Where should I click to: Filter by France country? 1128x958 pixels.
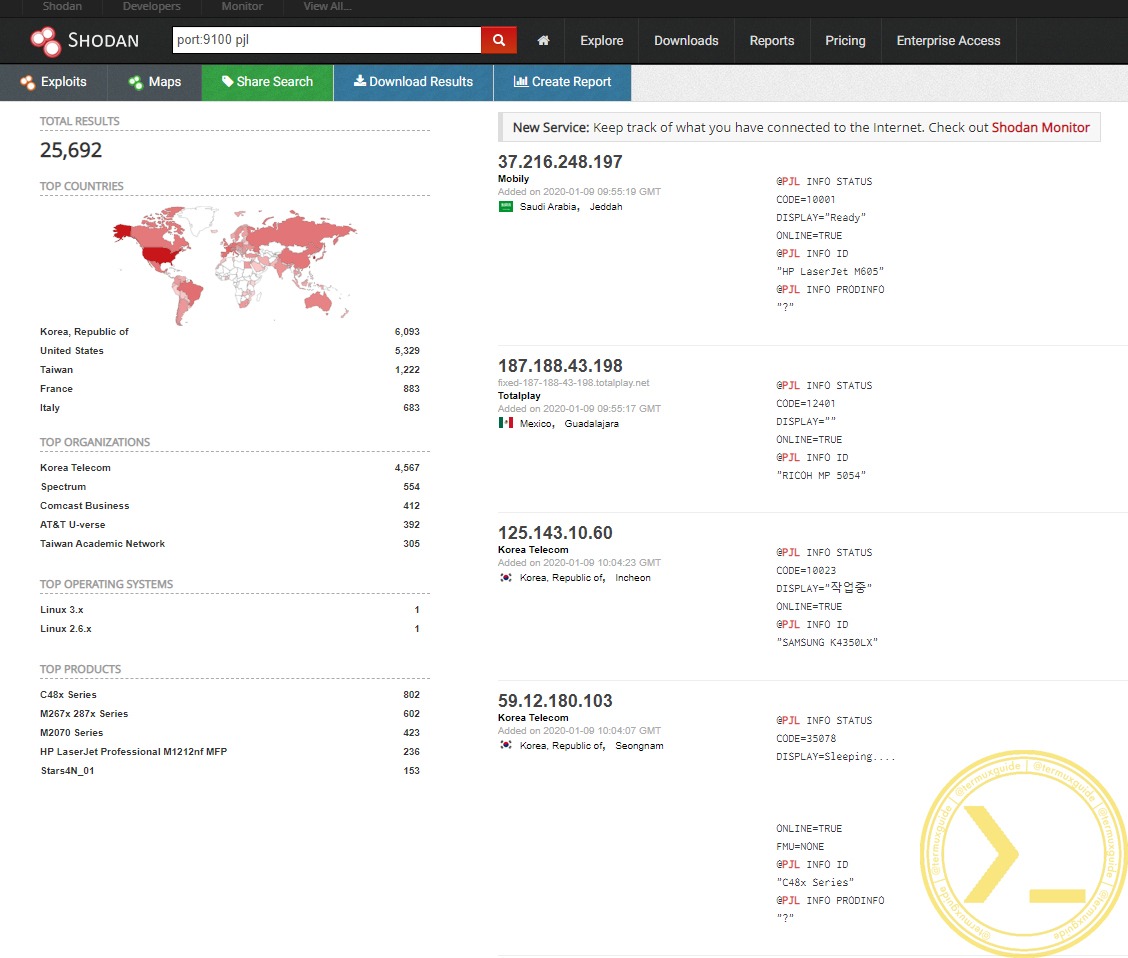coord(56,388)
